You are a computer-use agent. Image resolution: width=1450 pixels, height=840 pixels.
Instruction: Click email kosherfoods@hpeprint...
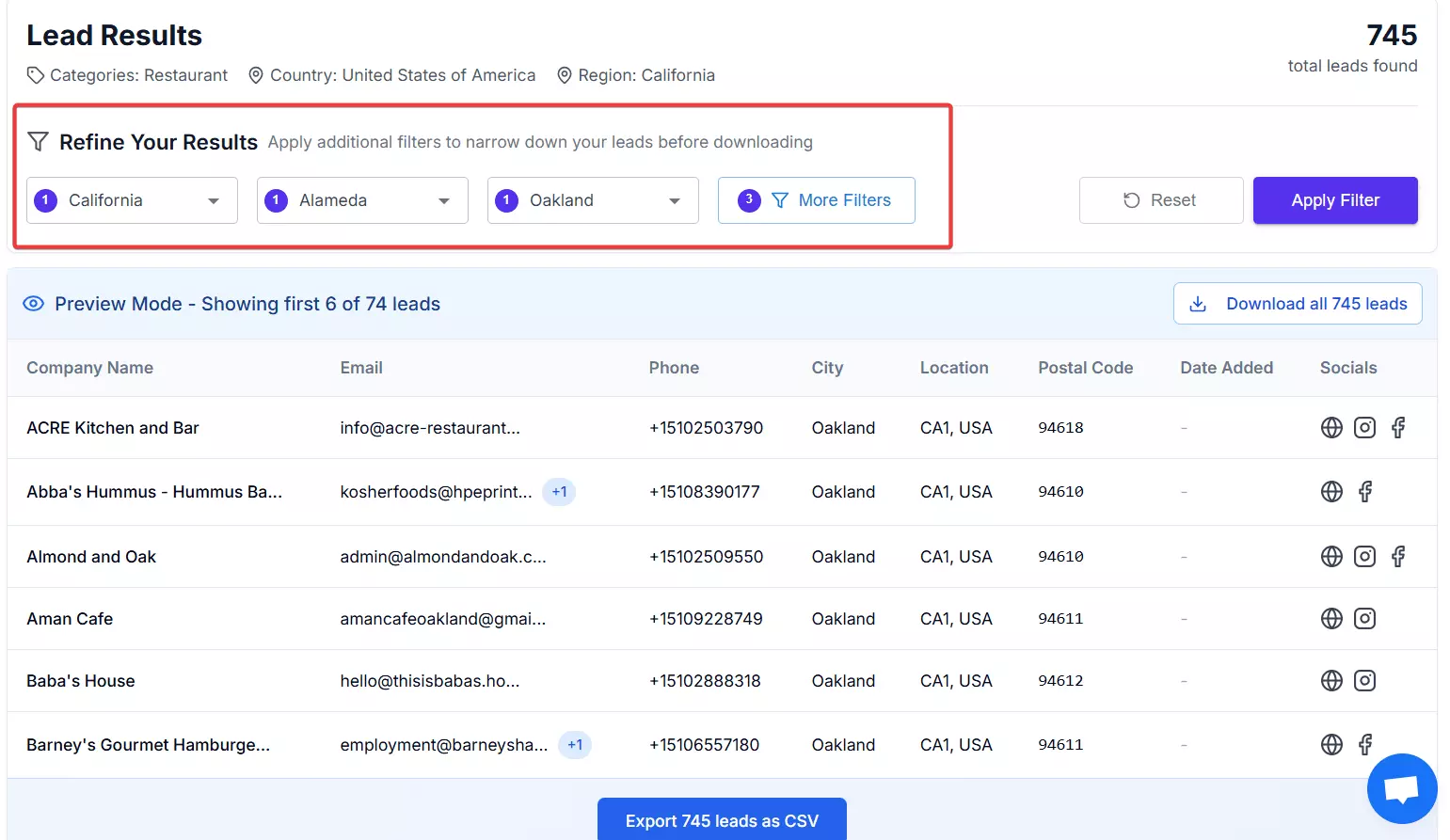(x=436, y=492)
